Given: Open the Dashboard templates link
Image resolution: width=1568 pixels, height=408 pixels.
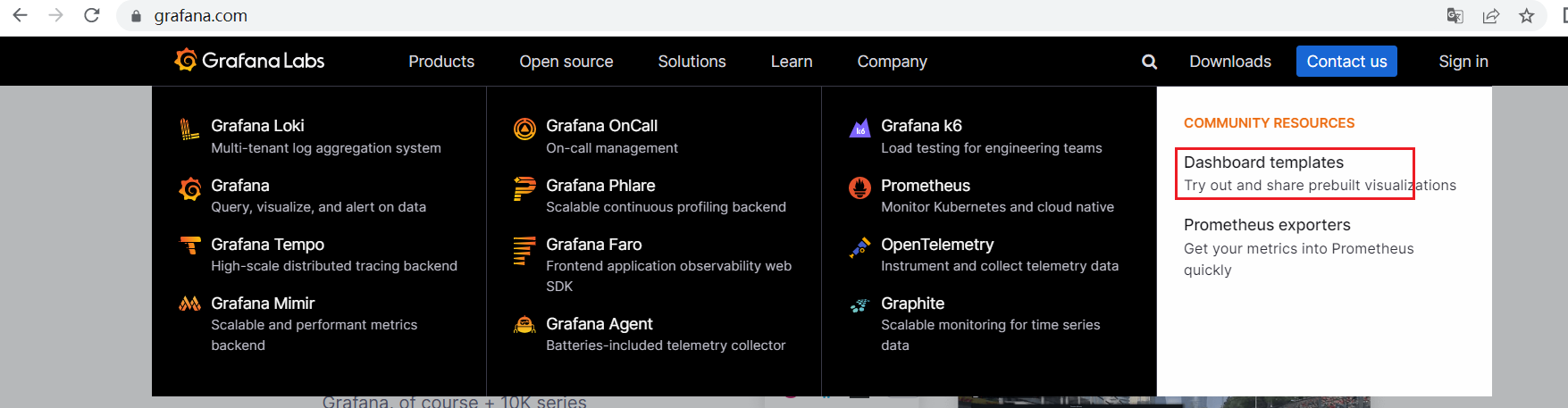Looking at the screenshot, I should point(1263,162).
